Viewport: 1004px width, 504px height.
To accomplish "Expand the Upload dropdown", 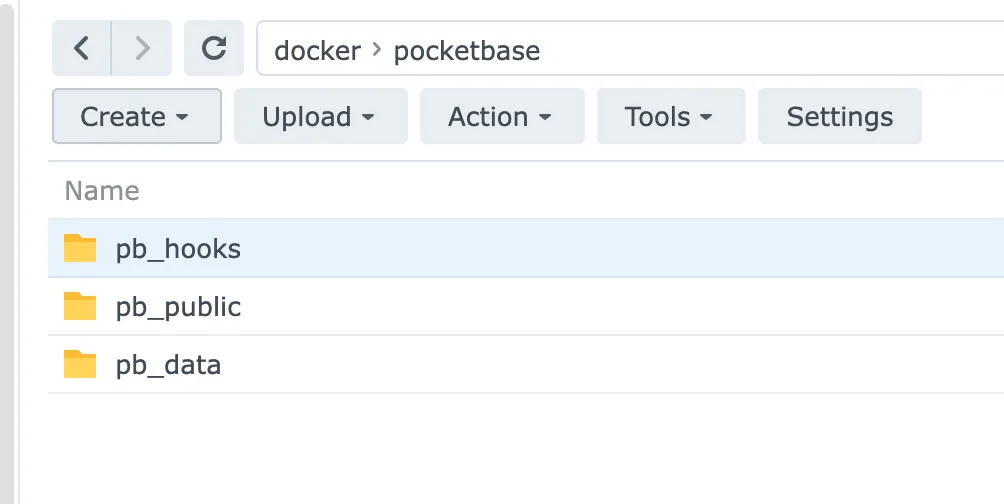I will [320, 117].
